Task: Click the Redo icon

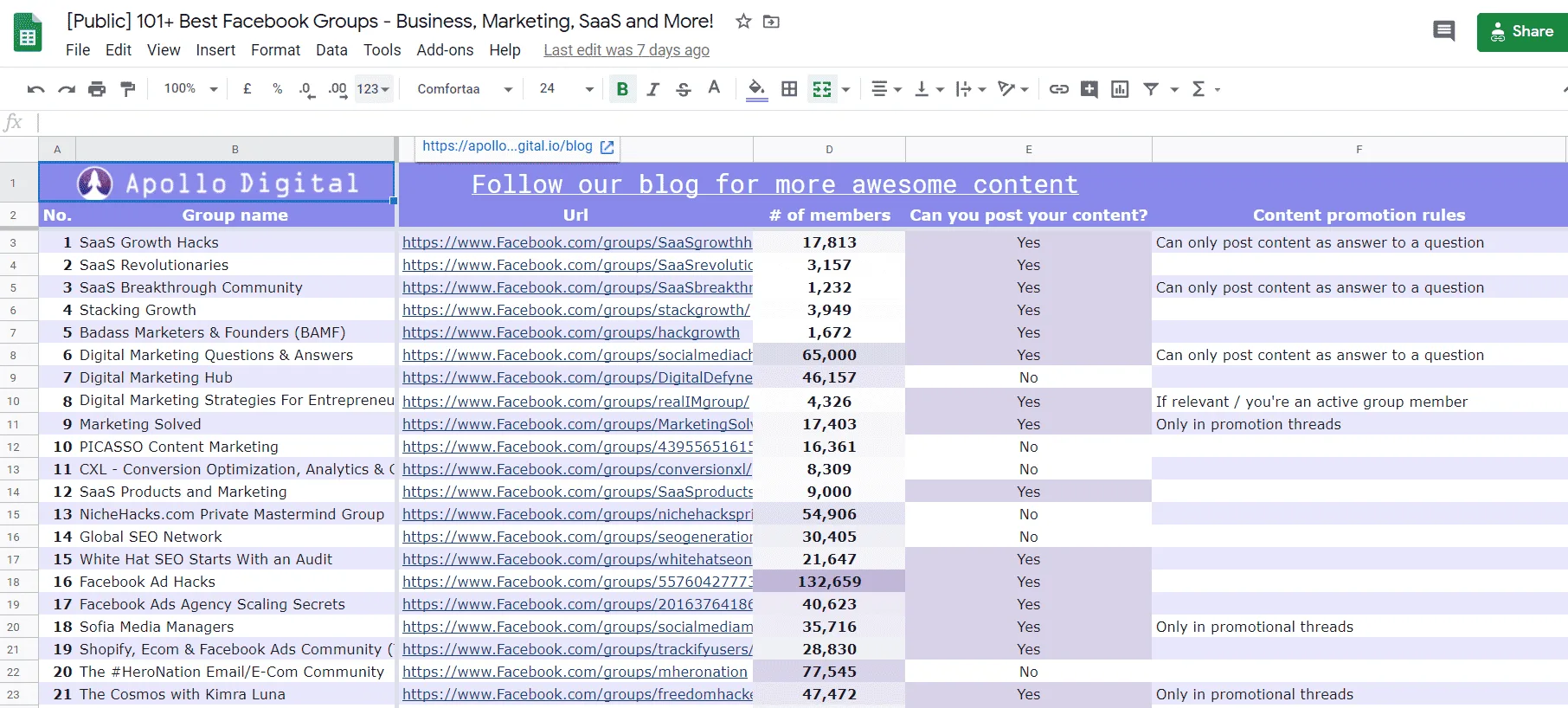Action: (67, 89)
